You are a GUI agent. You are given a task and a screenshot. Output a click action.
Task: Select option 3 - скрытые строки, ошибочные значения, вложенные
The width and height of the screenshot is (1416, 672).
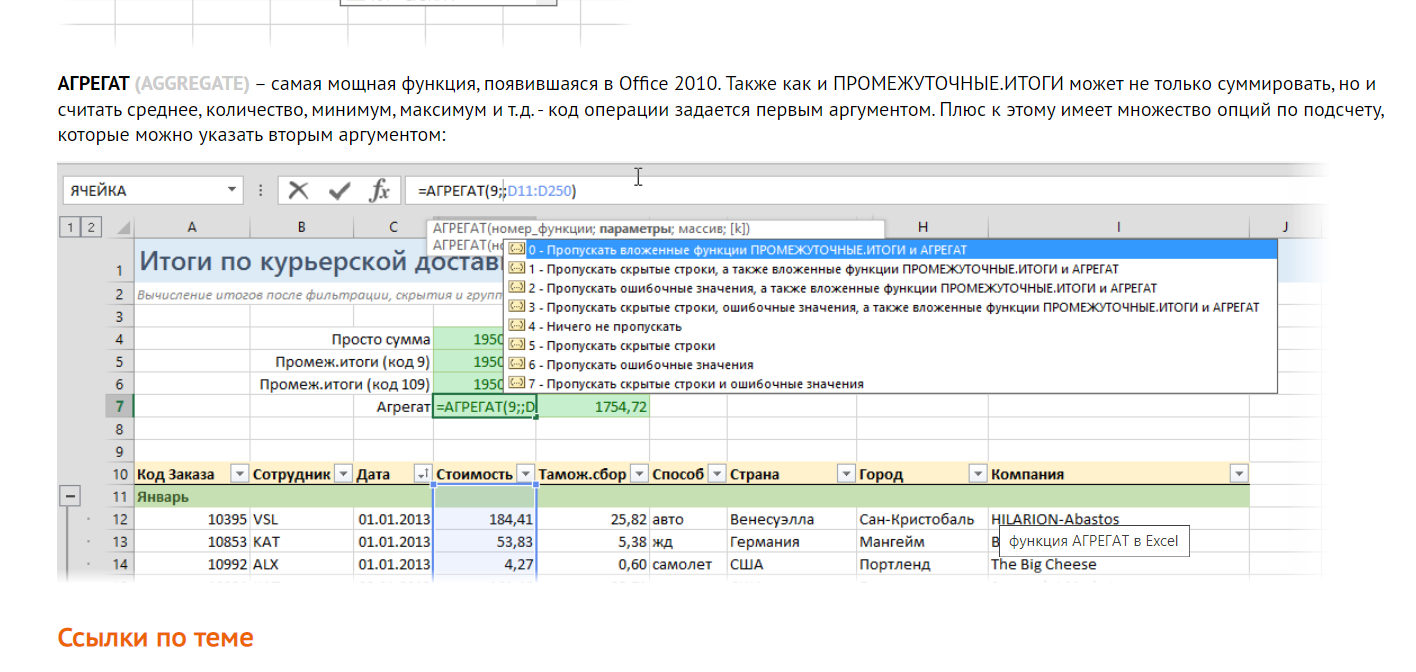pyautogui.click(x=890, y=307)
